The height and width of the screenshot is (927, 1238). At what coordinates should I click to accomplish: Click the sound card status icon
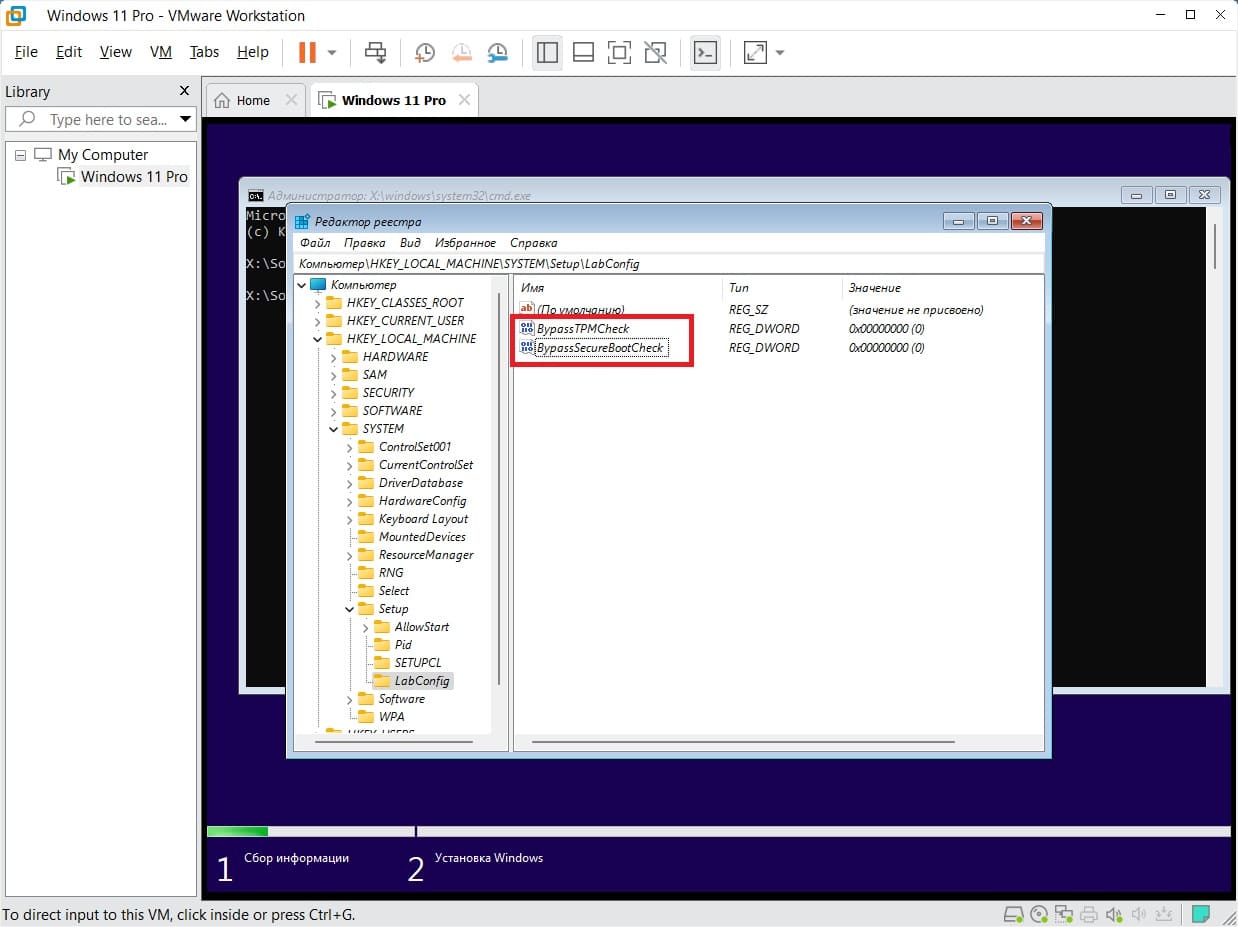coord(1114,914)
